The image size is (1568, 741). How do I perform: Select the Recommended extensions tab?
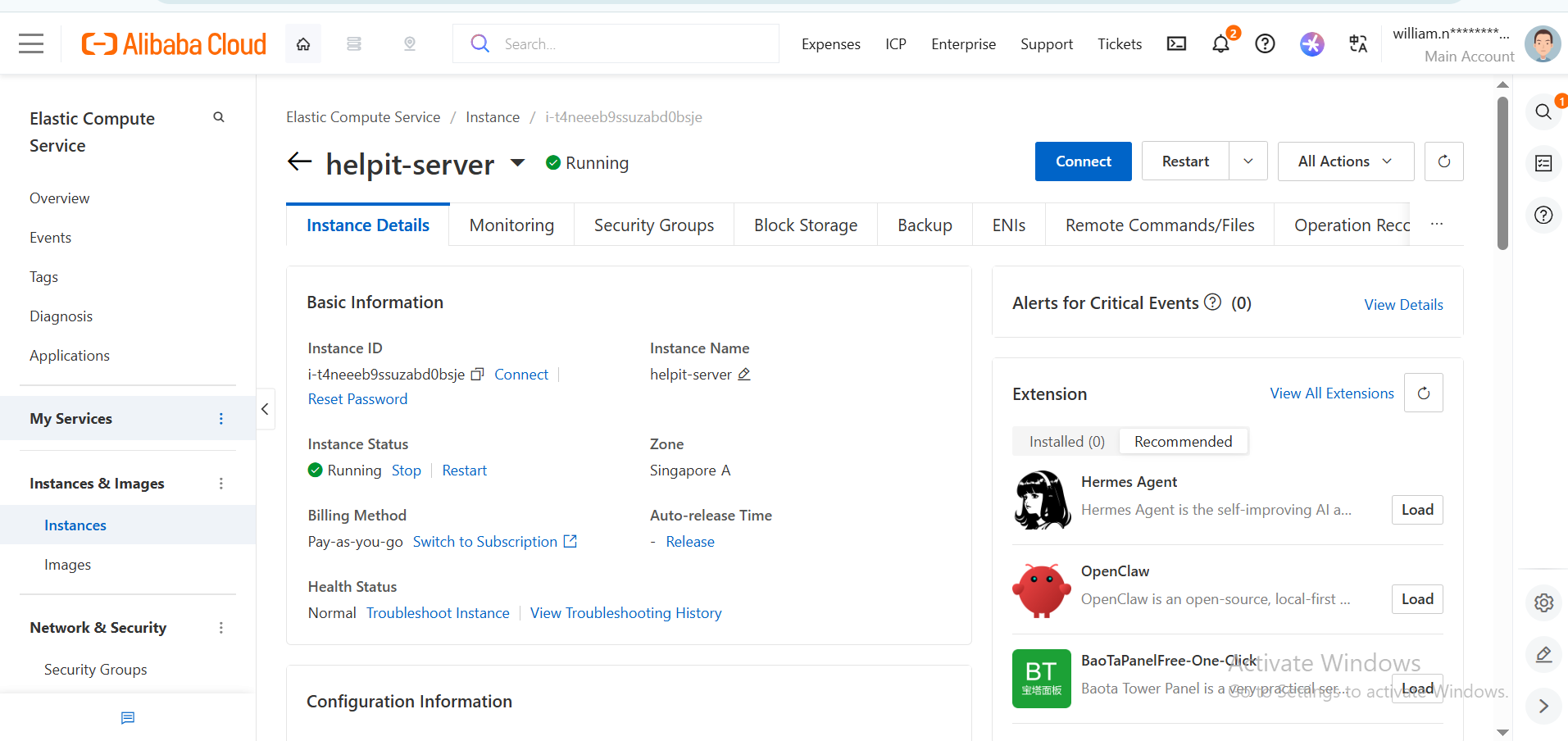pos(1184,442)
